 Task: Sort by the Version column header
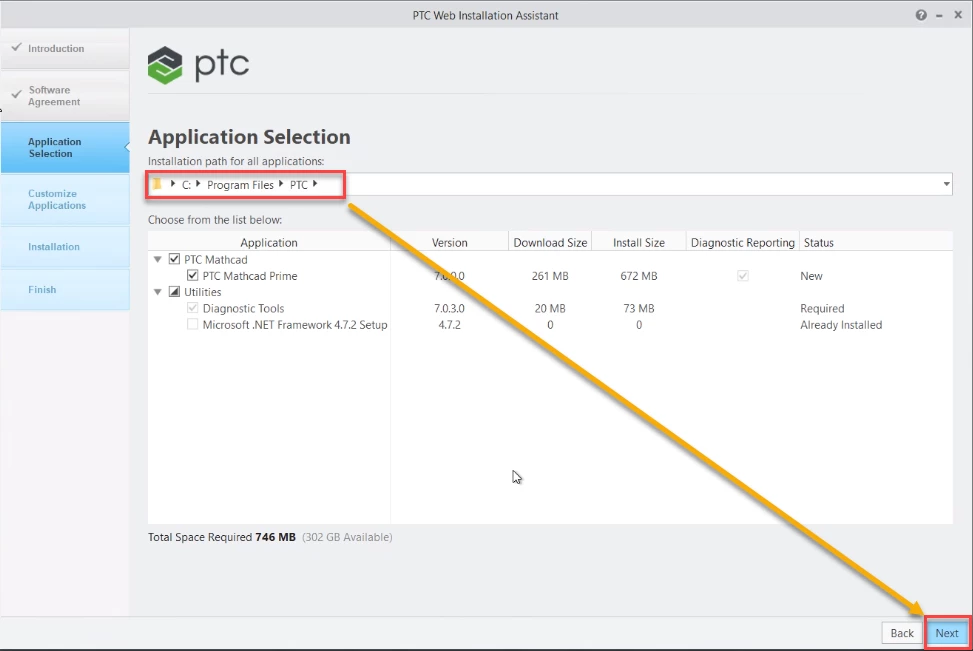(x=449, y=243)
